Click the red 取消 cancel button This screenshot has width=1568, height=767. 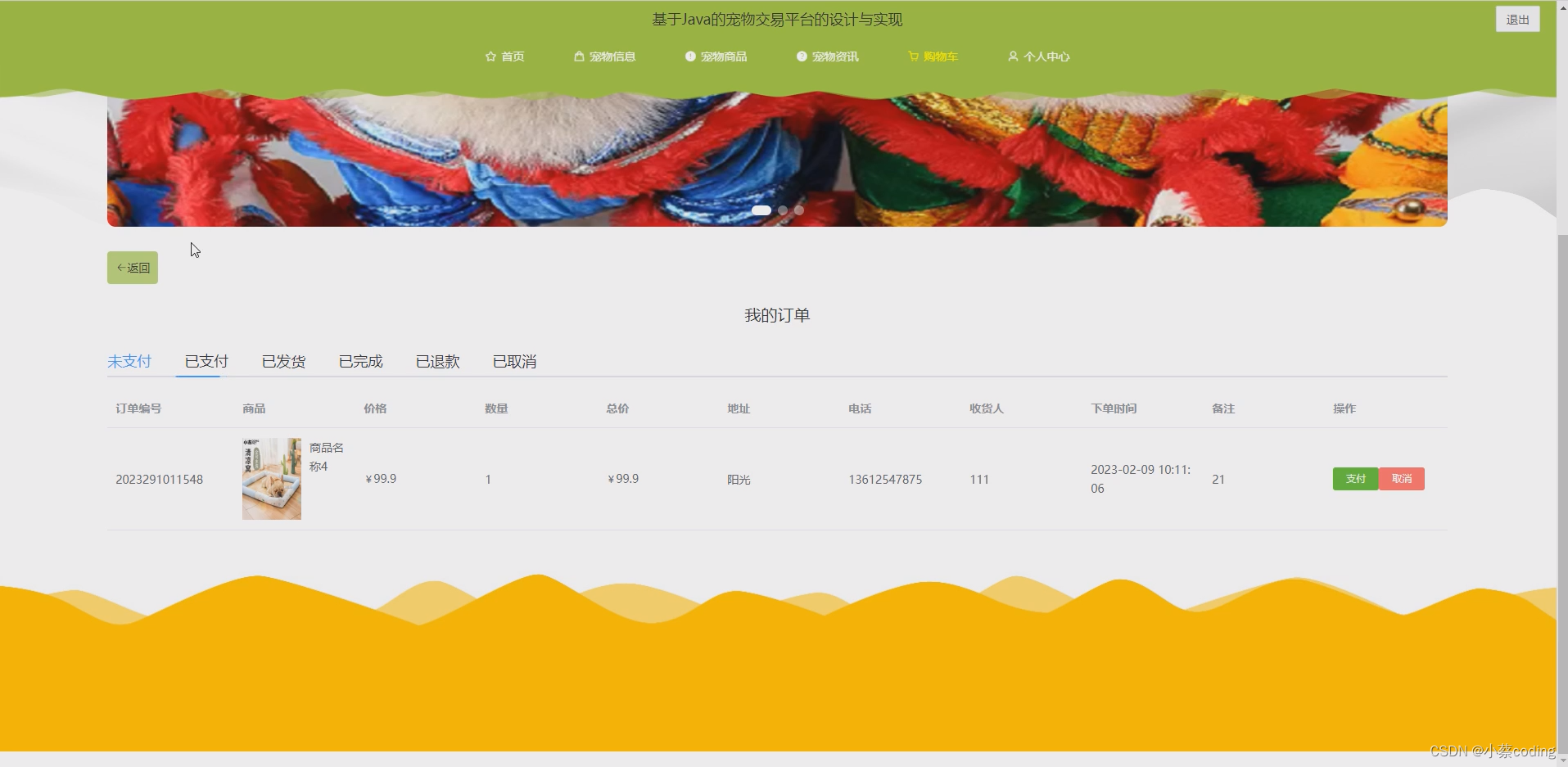coord(1402,479)
